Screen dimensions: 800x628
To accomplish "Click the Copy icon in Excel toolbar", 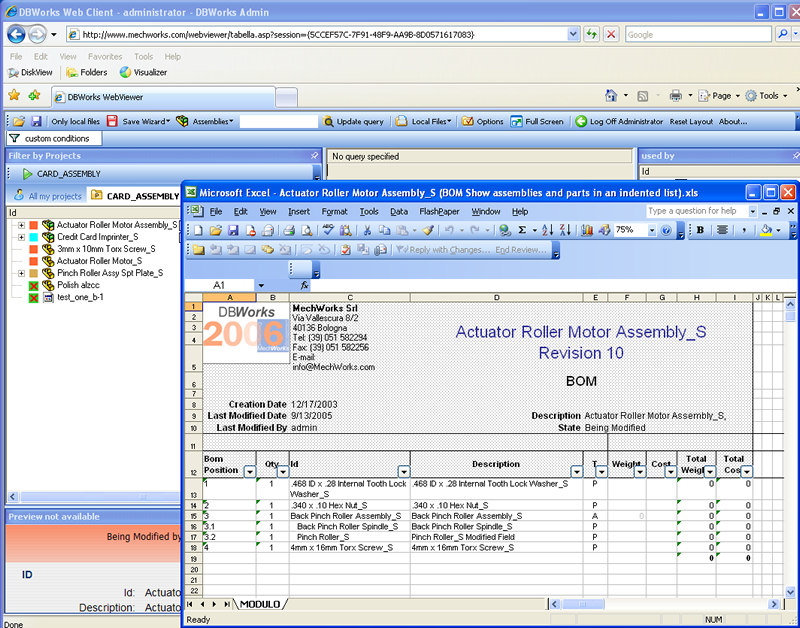I will click(x=384, y=231).
